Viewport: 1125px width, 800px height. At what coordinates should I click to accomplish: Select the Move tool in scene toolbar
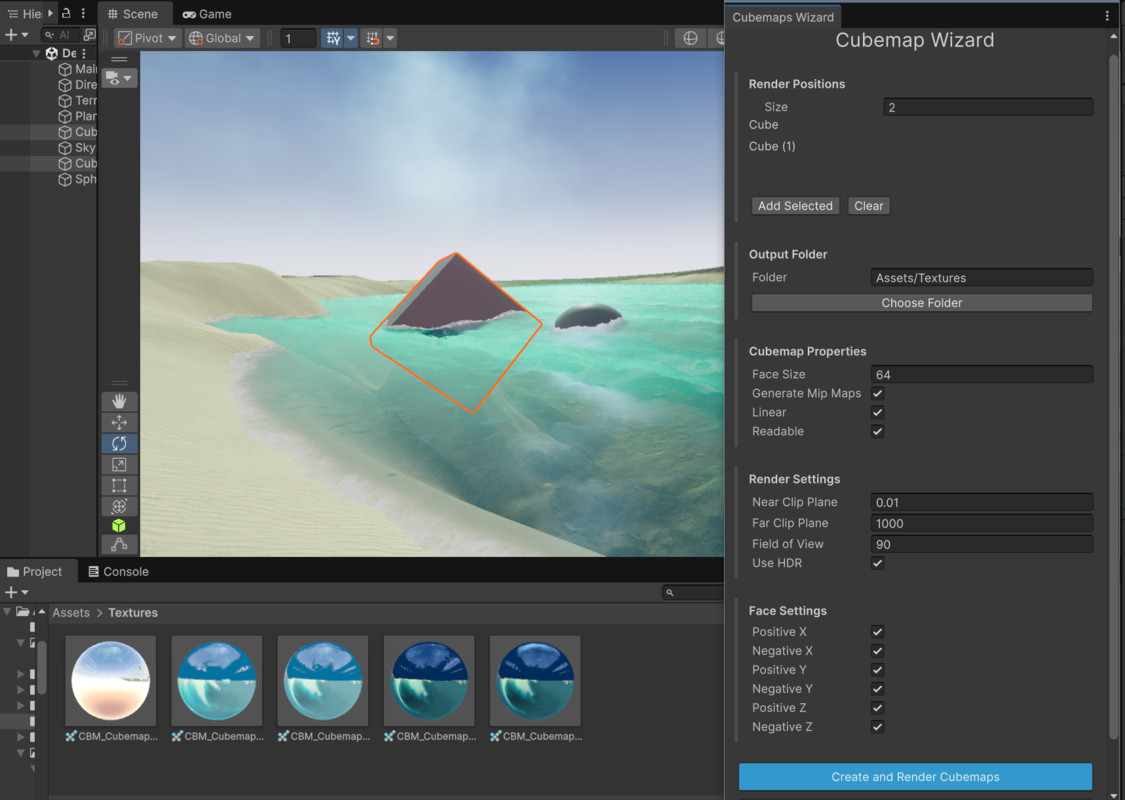(119, 423)
